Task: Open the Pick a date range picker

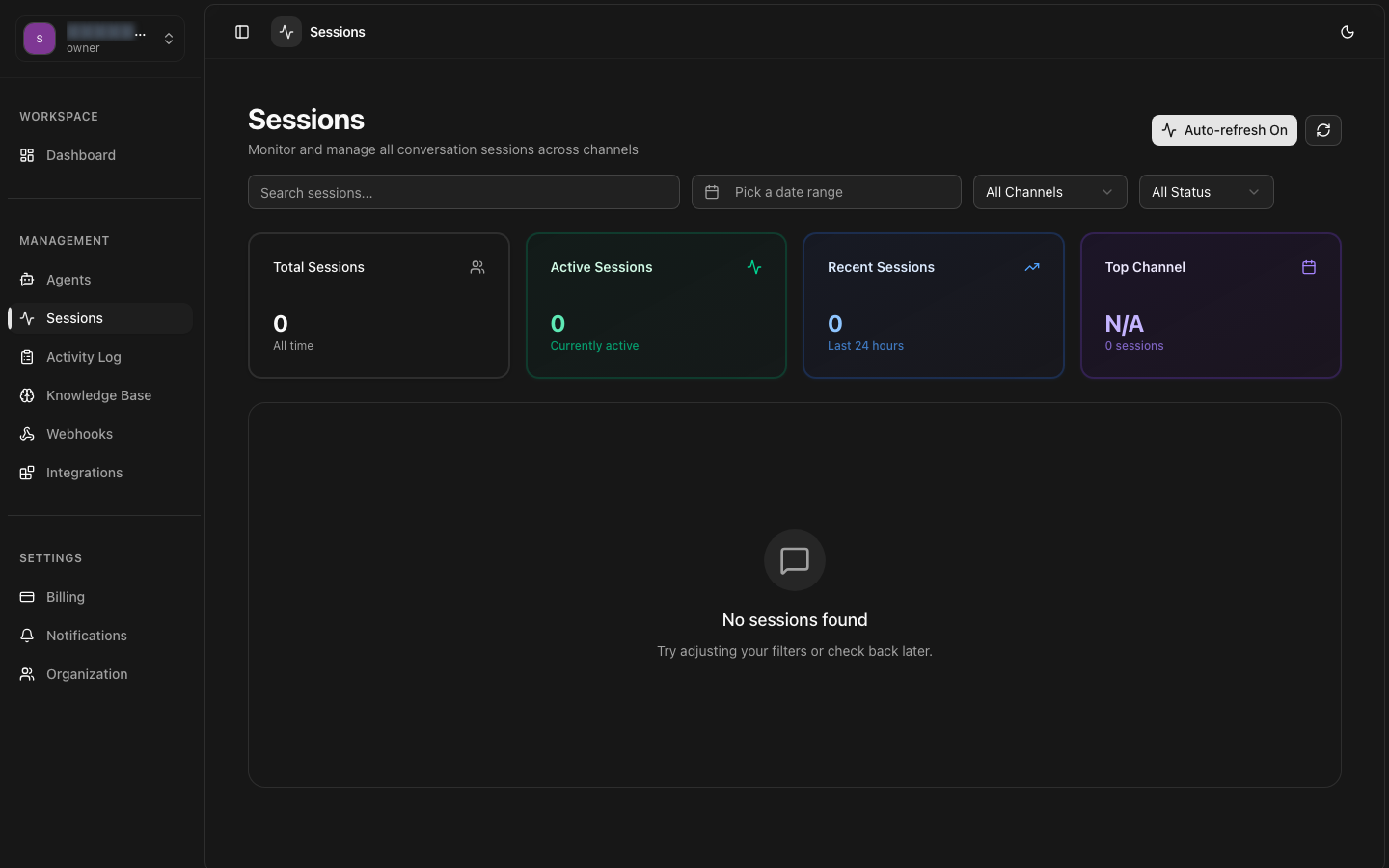Action: (827, 192)
